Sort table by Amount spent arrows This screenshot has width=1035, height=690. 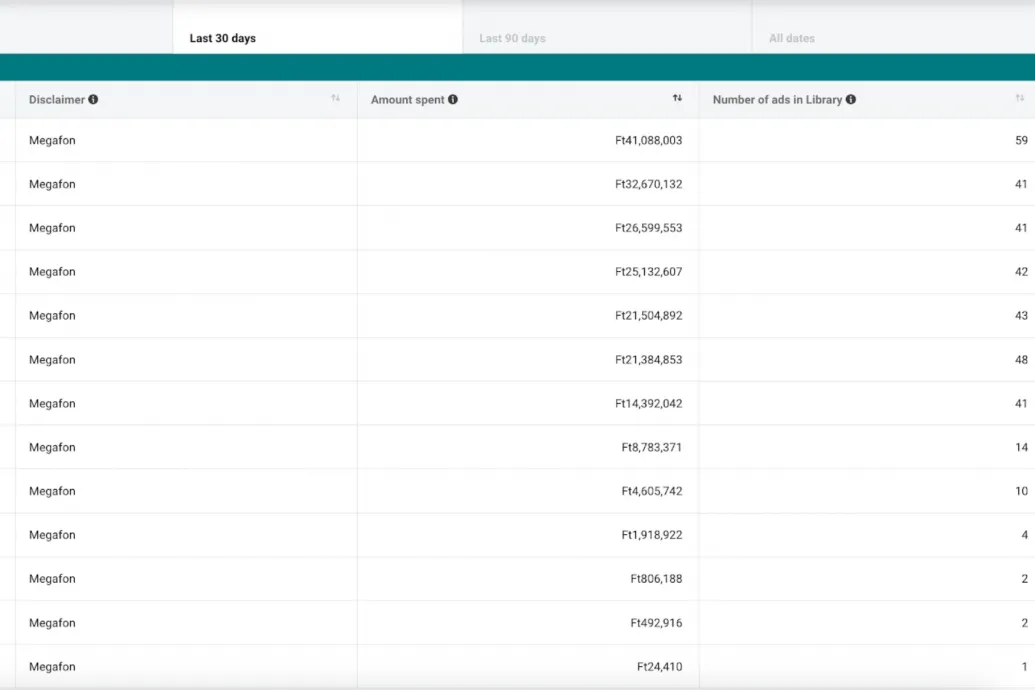coord(677,98)
